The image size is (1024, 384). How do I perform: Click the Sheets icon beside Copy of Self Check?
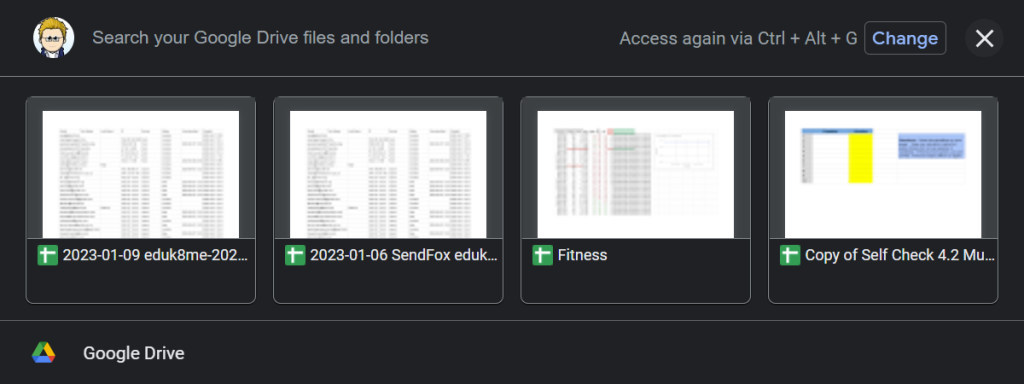pyautogui.click(x=790, y=255)
